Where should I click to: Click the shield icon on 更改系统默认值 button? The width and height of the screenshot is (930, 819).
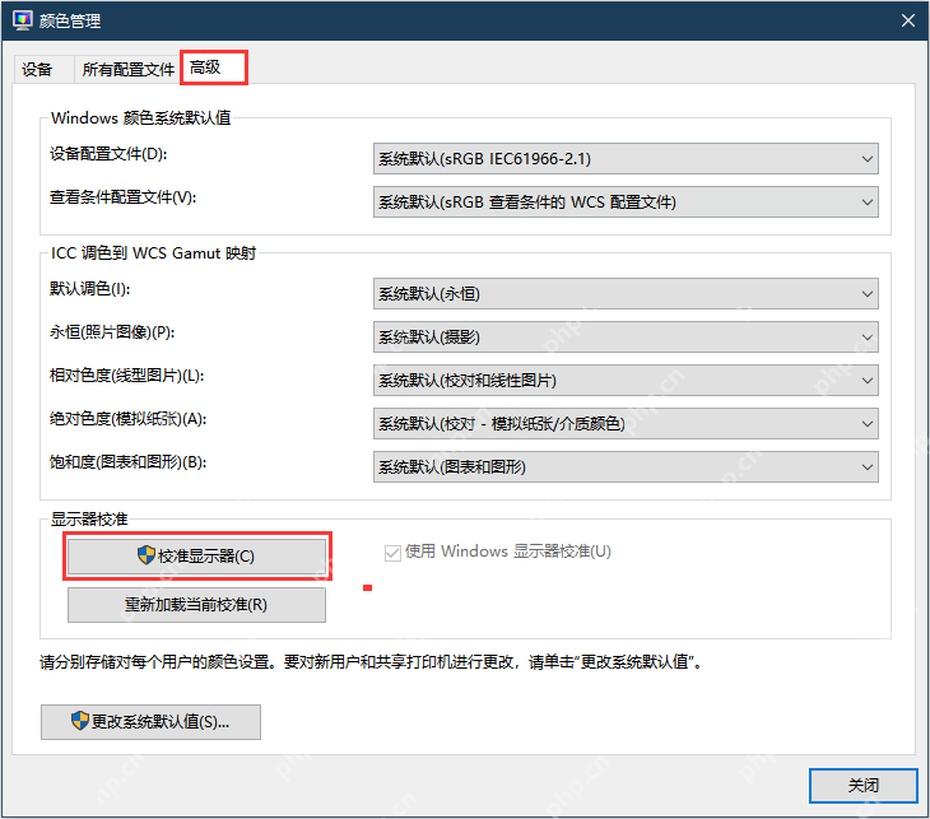79,721
